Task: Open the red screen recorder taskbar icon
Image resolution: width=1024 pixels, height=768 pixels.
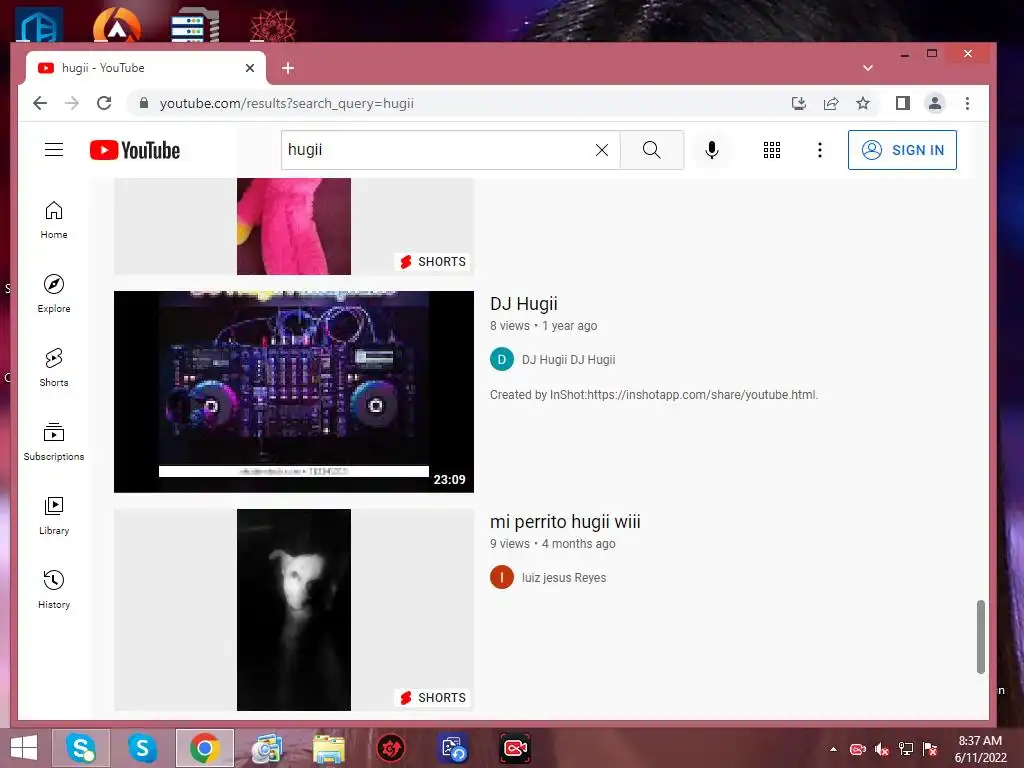Action: pos(515,748)
